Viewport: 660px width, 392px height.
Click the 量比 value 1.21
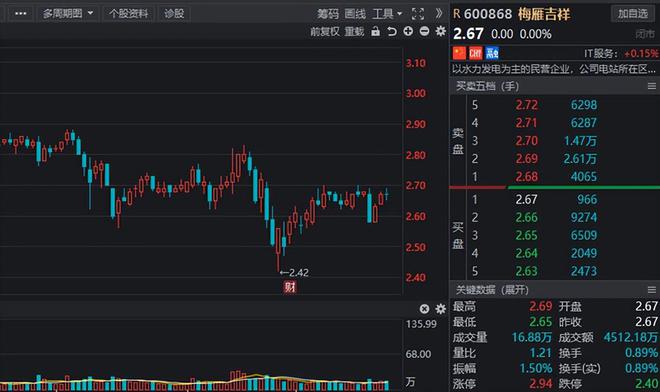click(x=541, y=353)
